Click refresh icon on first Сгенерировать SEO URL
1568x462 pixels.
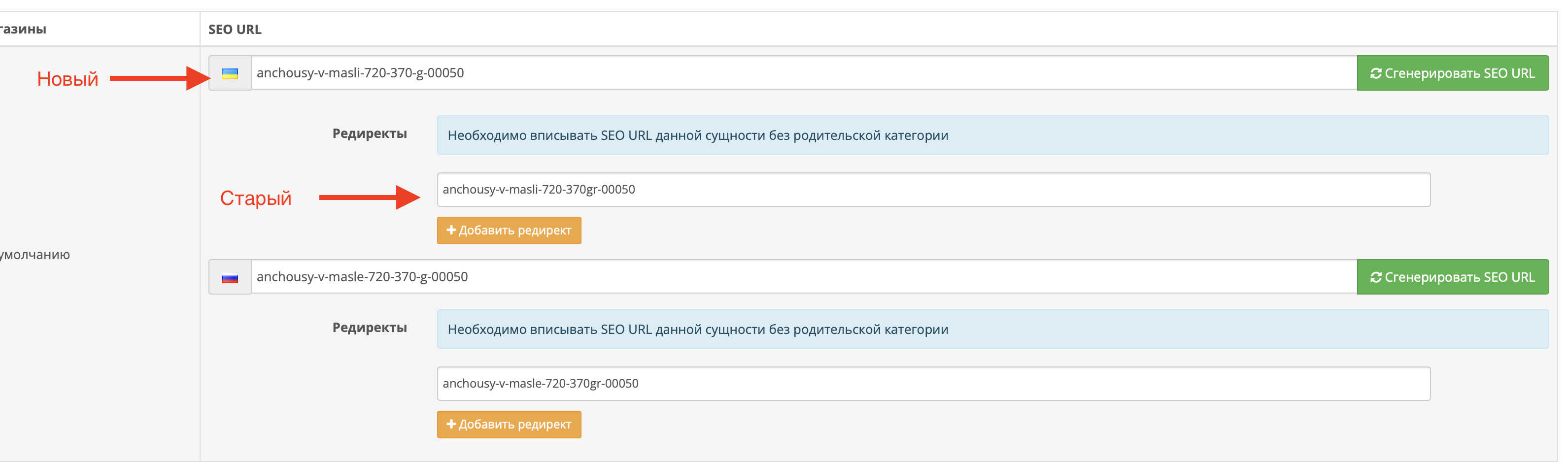pos(1376,74)
